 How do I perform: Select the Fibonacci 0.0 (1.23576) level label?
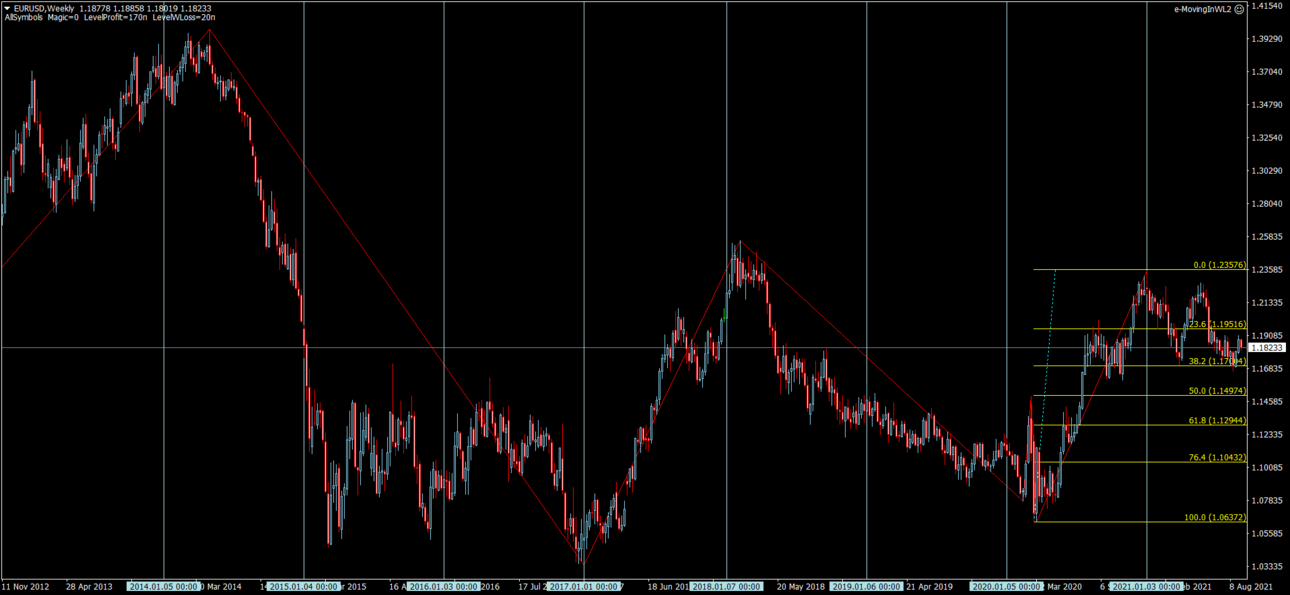point(1220,265)
